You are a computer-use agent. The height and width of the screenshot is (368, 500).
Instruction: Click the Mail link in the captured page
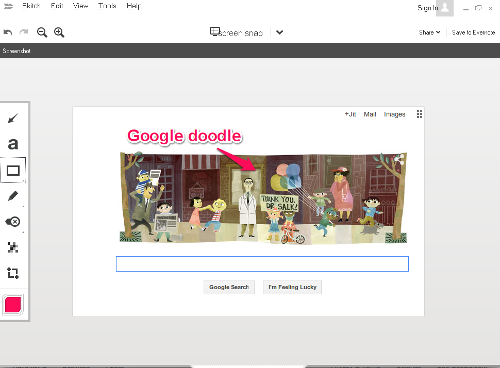(x=370, y=114)
